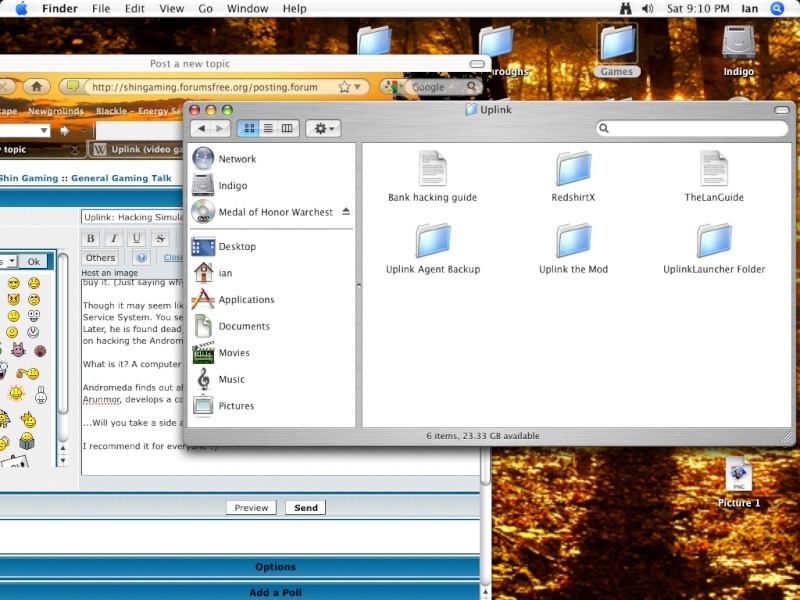Click the Preview button

pyautogui.click(x=251, y=508)
